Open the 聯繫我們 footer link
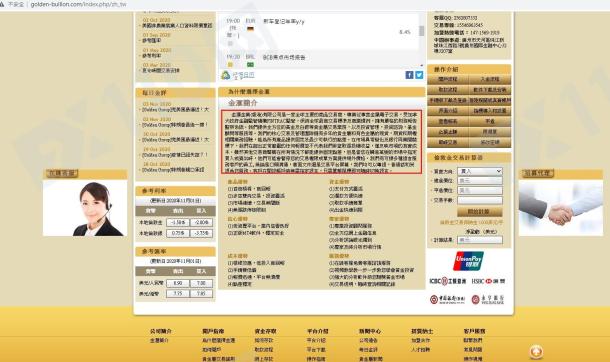610x362 pixels. pos(473,340)
